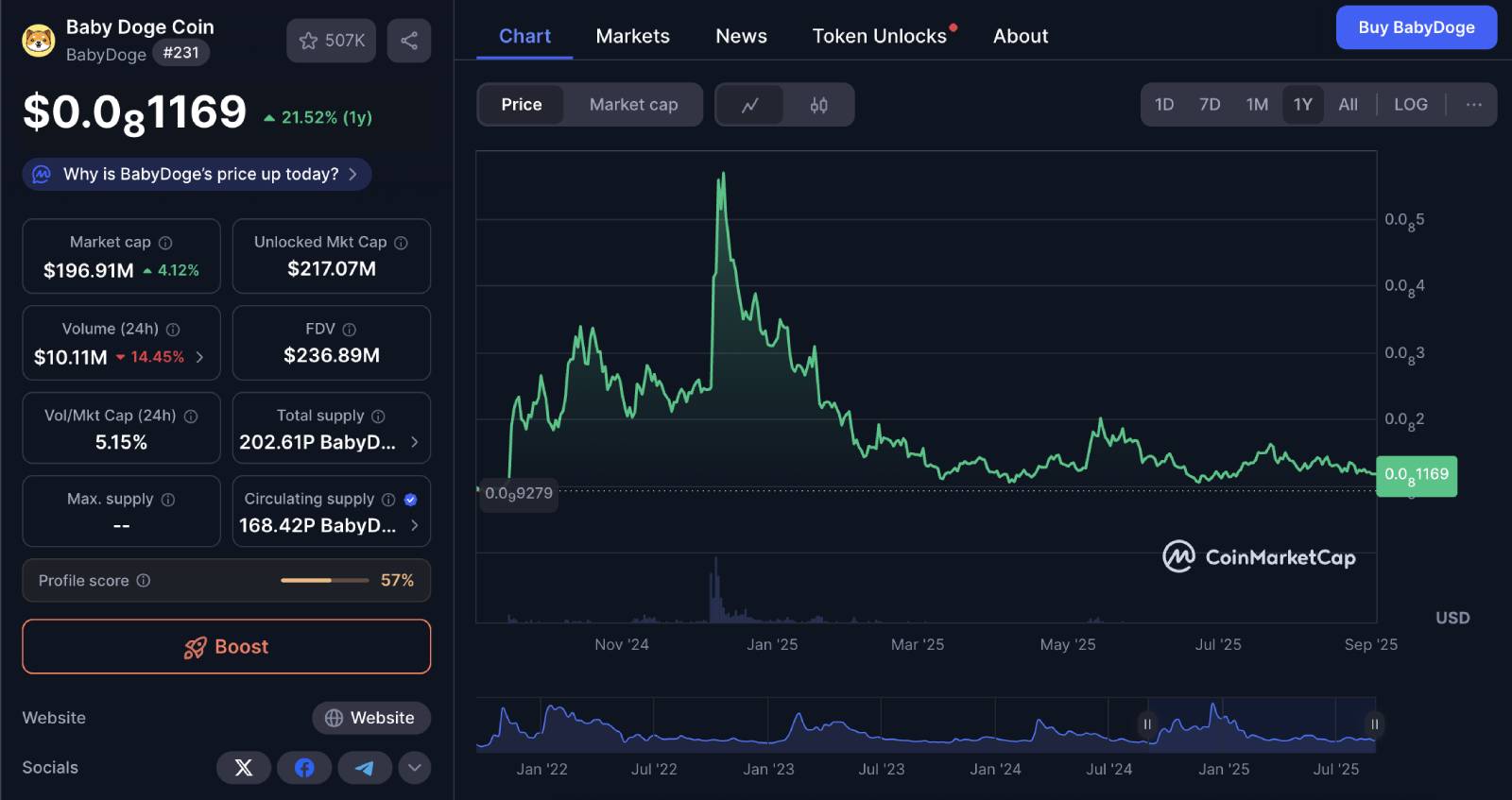Set chart range to 1M
The height and width of the screenshot is (800, 1512).
pyautogui.click(x=1257, y=105)
